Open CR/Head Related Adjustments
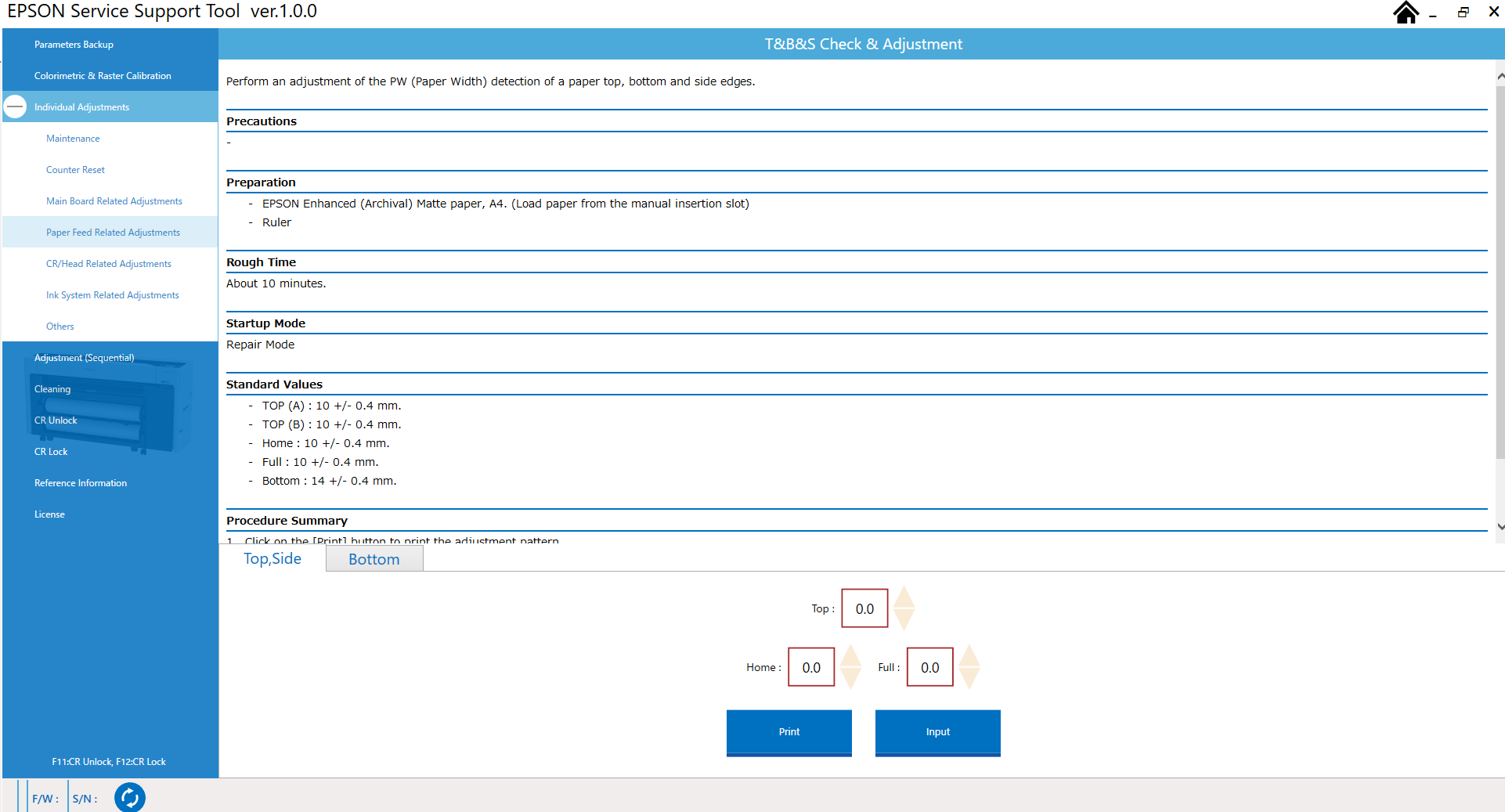 click(110, 264)
